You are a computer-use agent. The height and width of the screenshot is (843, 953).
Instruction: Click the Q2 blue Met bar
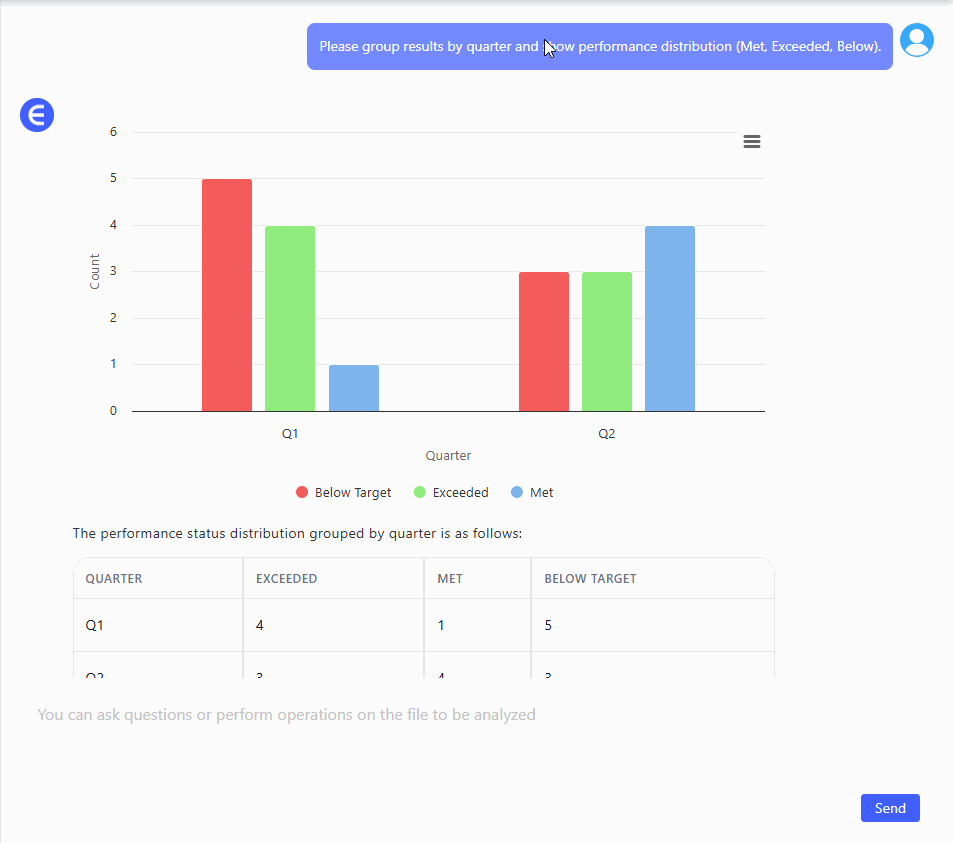pos(670,318)
